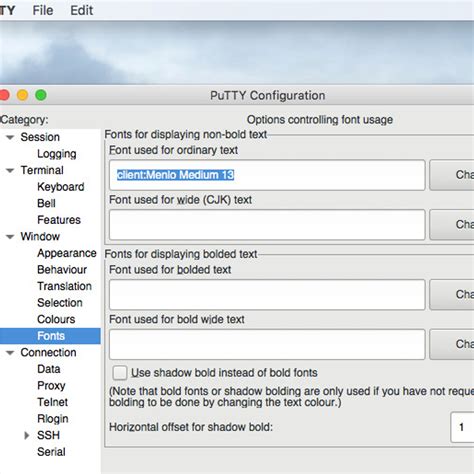
Task: Collapse the Session tree category
Action: (10, 137)
